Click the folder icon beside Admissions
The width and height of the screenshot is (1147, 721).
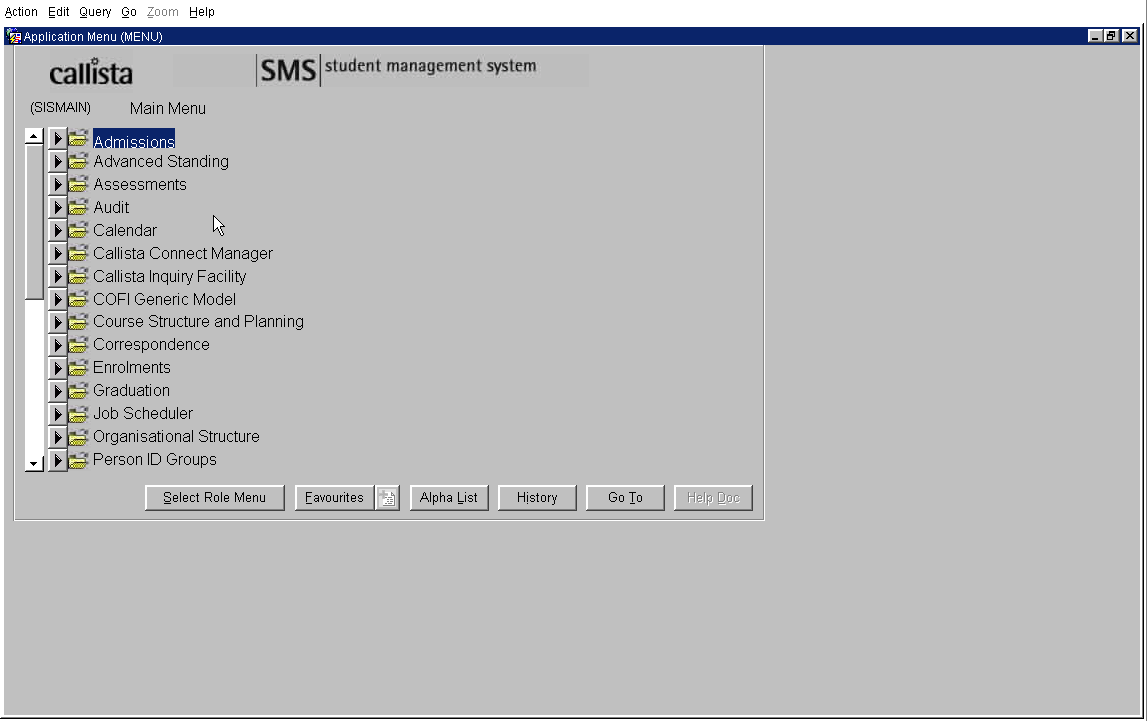[78, 139]
